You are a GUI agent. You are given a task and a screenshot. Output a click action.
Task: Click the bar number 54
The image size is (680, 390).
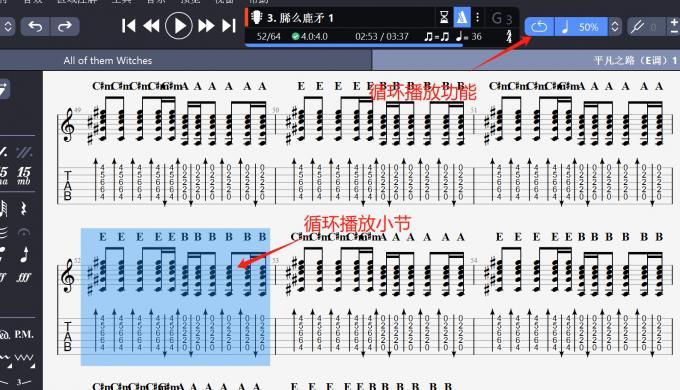click(474, 261)
